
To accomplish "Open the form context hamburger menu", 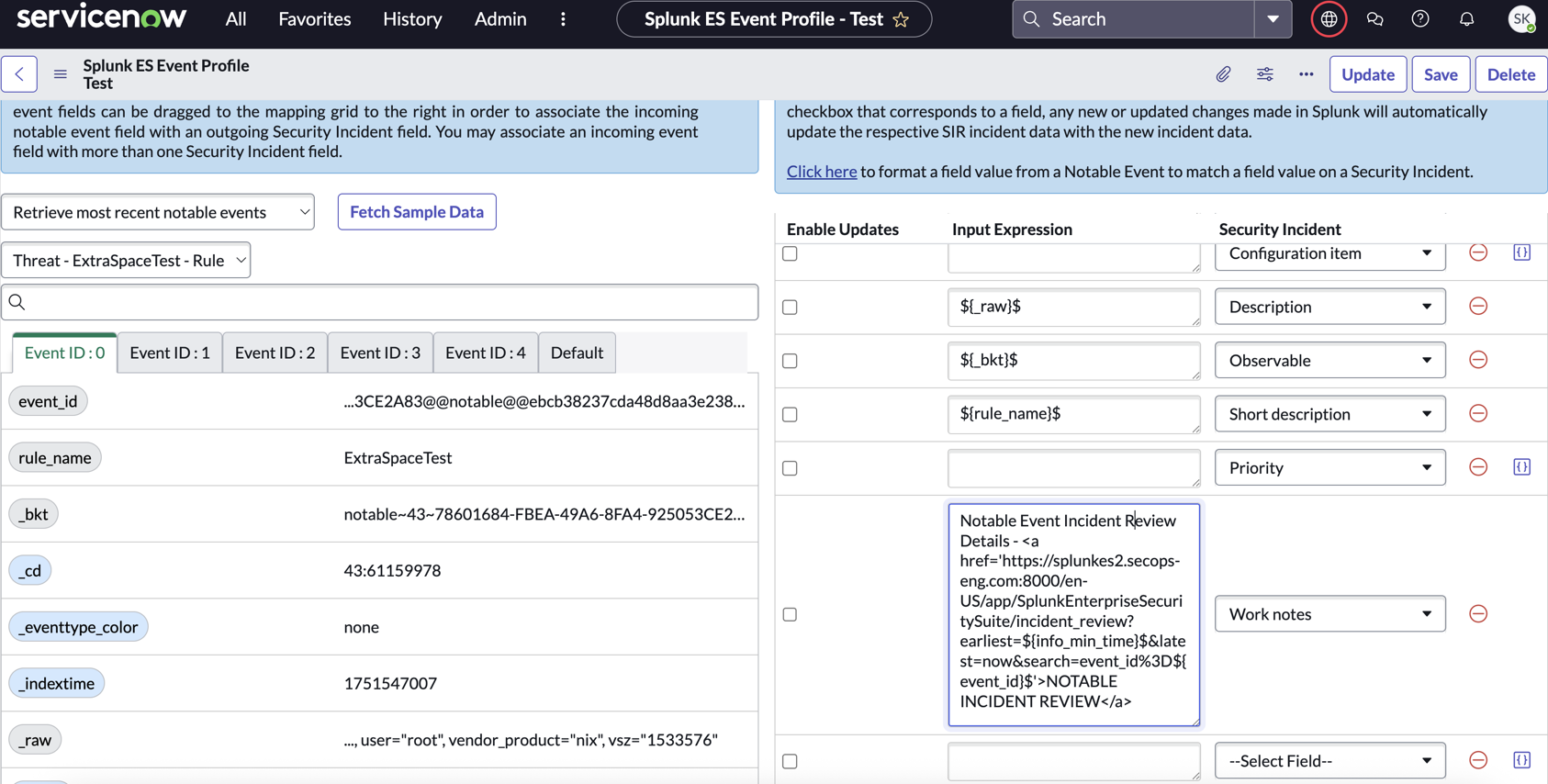I will (x=61, y=74).
